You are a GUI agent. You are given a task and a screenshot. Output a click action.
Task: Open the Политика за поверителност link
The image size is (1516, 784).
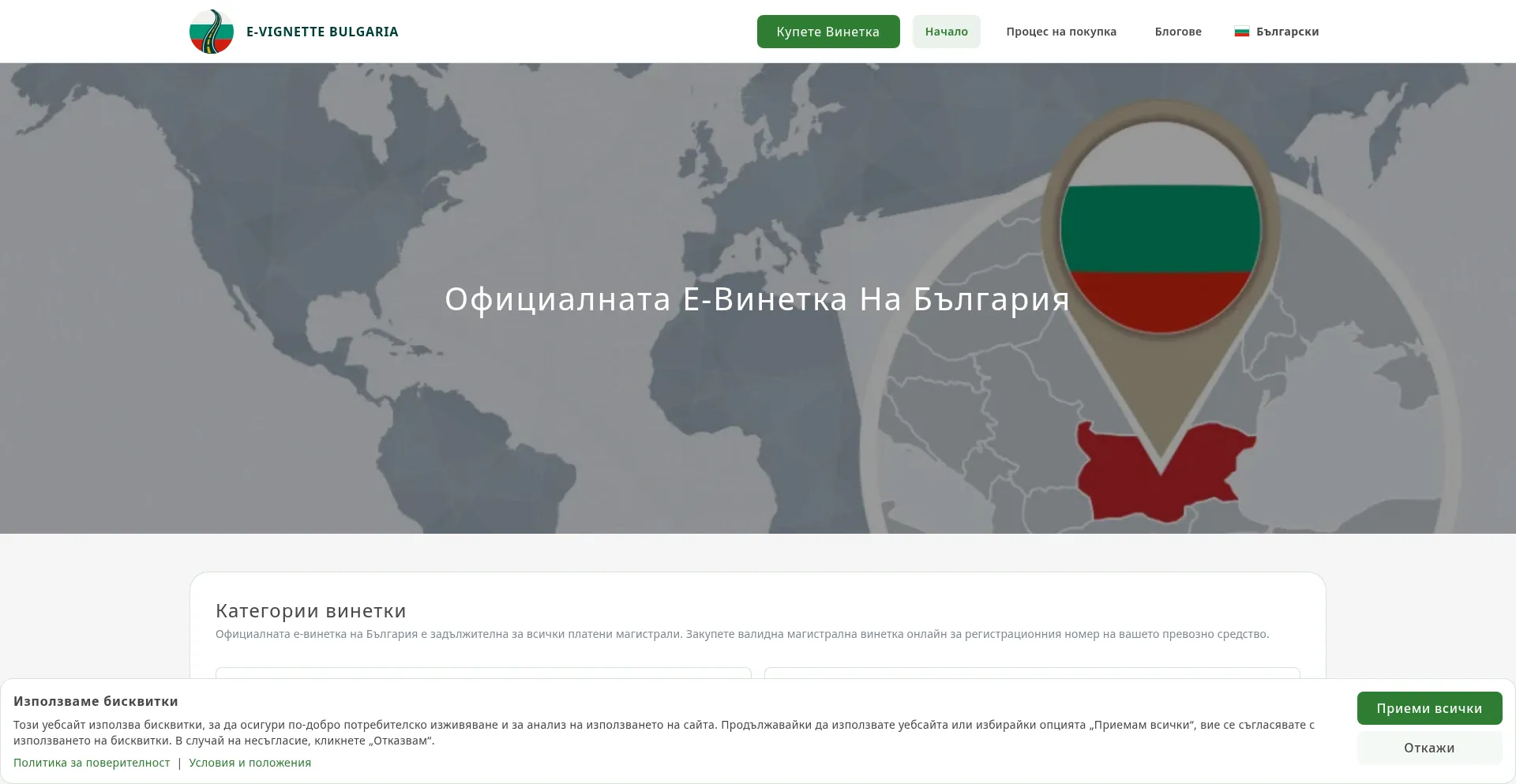(92, 763)
